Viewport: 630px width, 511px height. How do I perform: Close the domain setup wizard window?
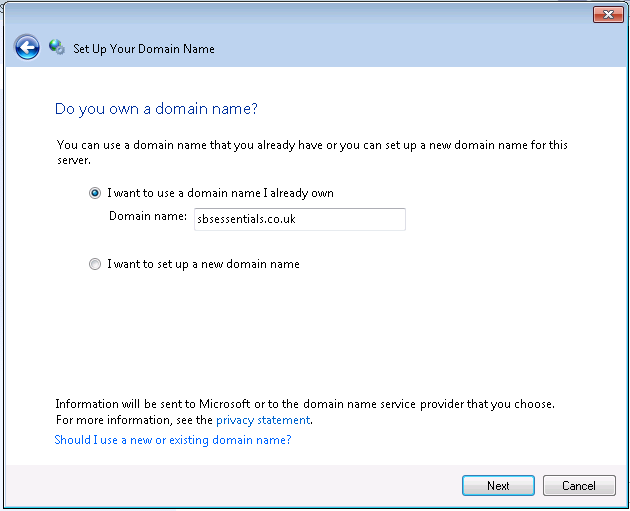tap(607, 14)
